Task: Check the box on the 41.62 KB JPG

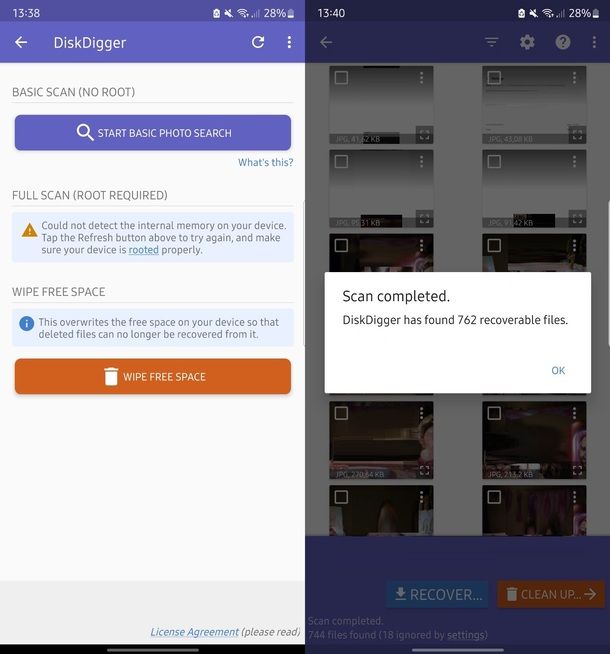Action: click(341, 78)
